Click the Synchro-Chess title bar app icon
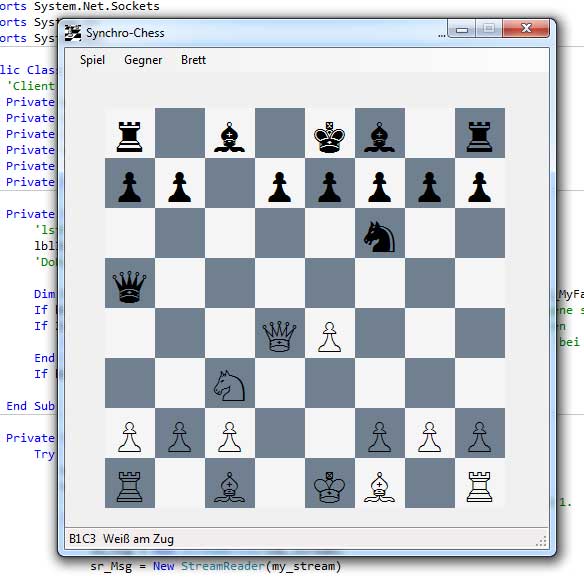 tap(73, 33)
